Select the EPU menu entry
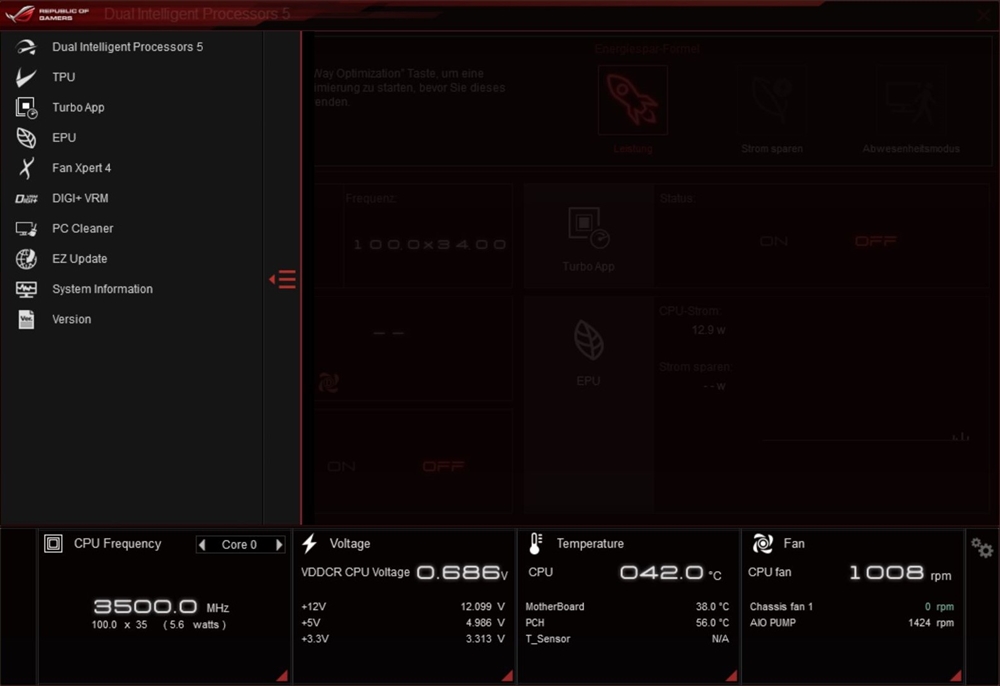The height and width of the screenshot is (686, 1000). [64, 138]
